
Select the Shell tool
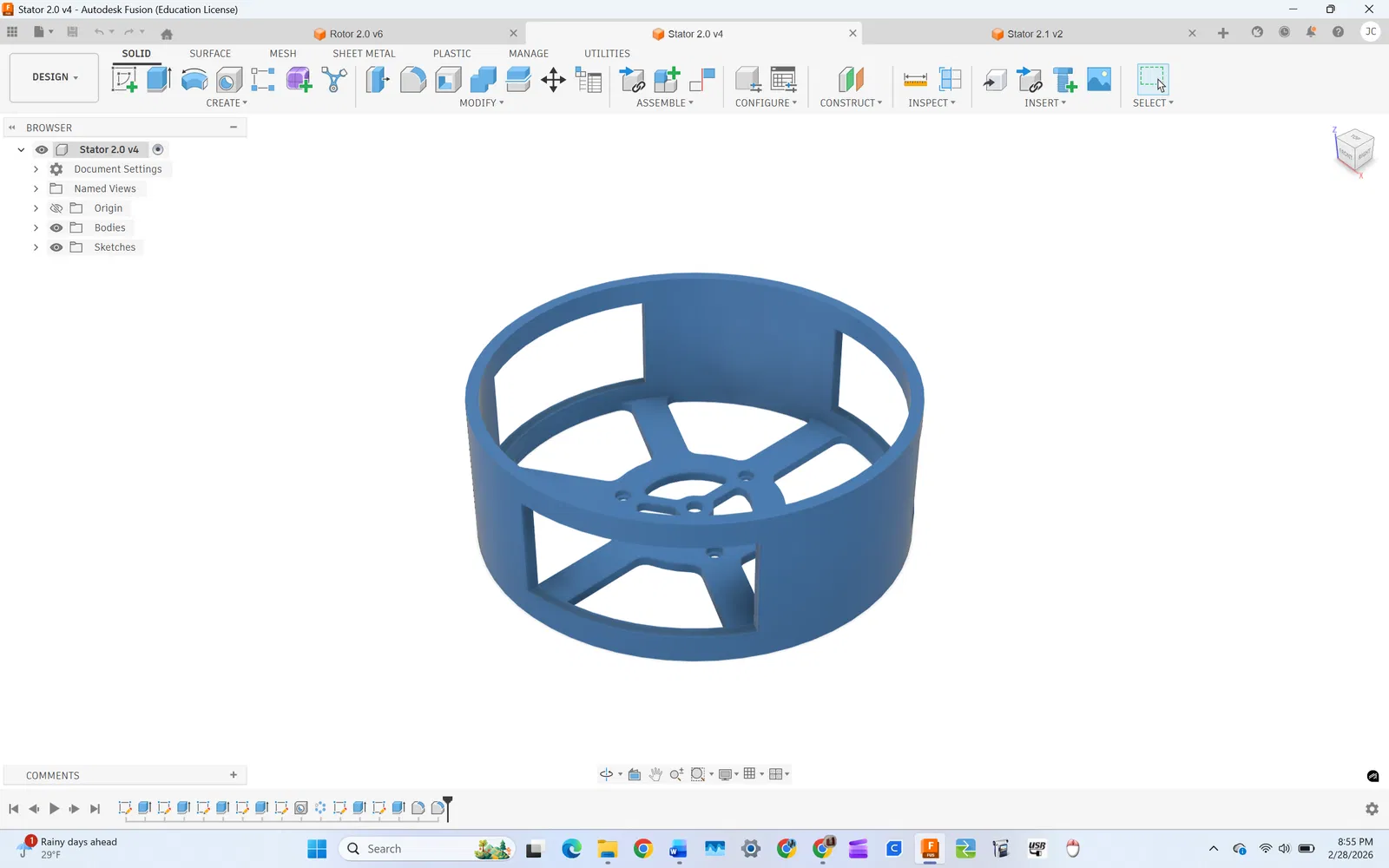(448, 80)
